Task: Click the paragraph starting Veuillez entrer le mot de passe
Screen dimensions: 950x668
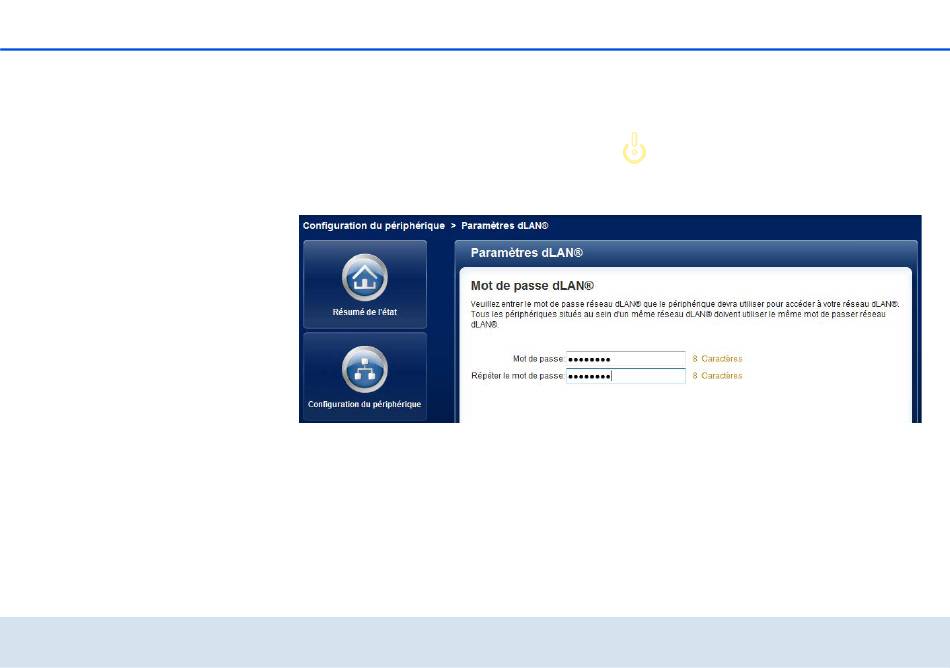Action: (x=685, y=314)
